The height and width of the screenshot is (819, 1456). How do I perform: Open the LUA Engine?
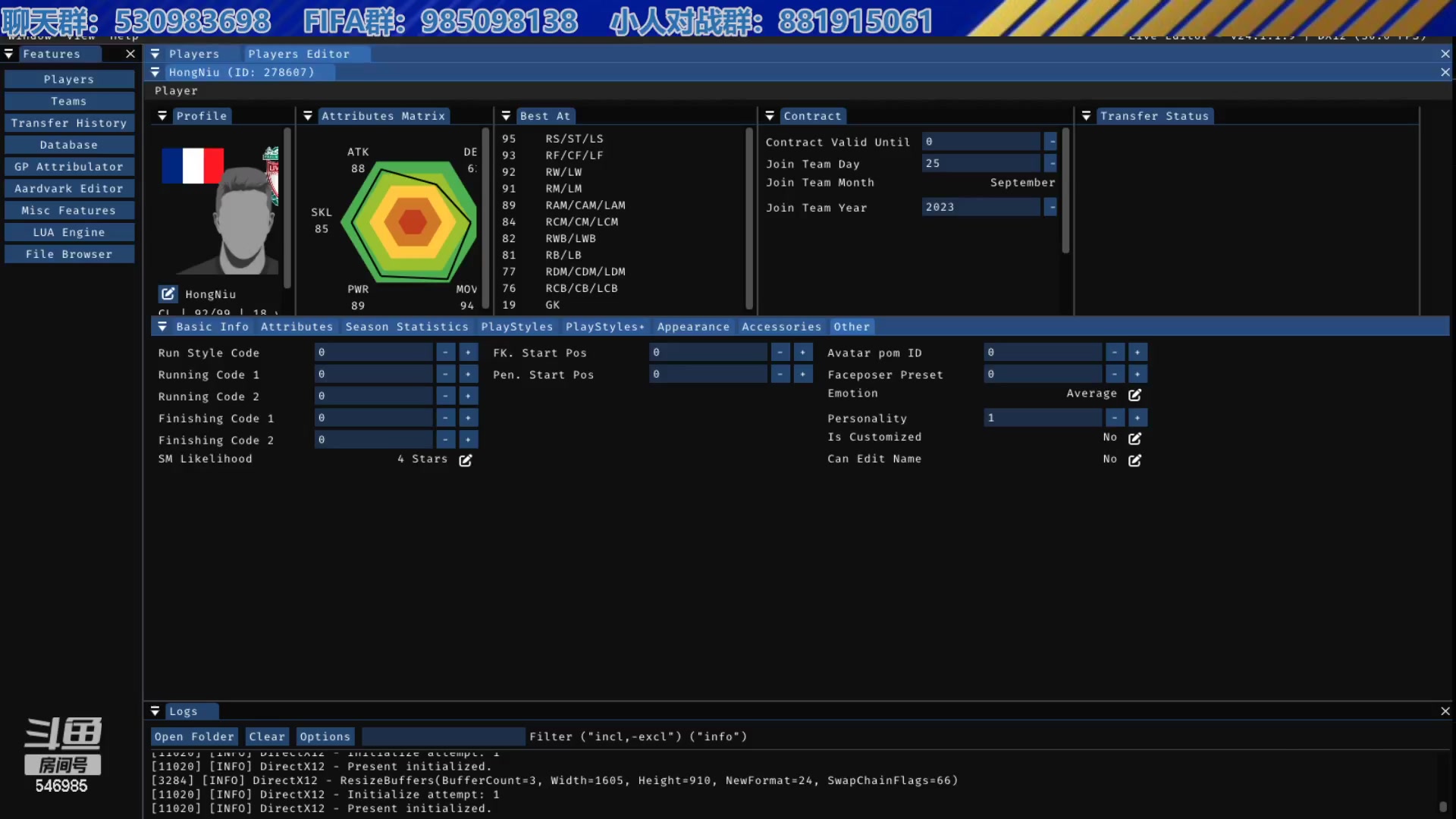[x=69, y=232]
